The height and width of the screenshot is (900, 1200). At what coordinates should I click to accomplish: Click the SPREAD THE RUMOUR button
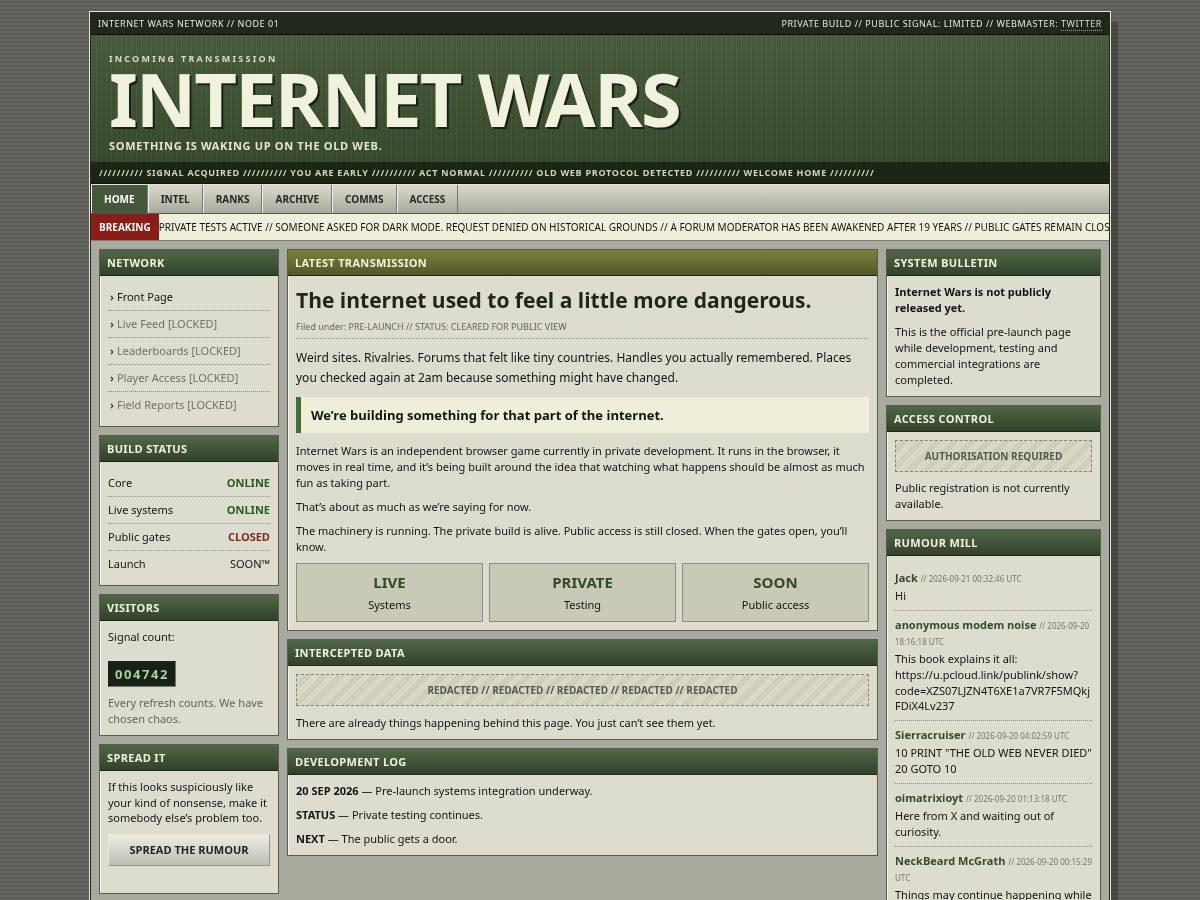[189, 850]
